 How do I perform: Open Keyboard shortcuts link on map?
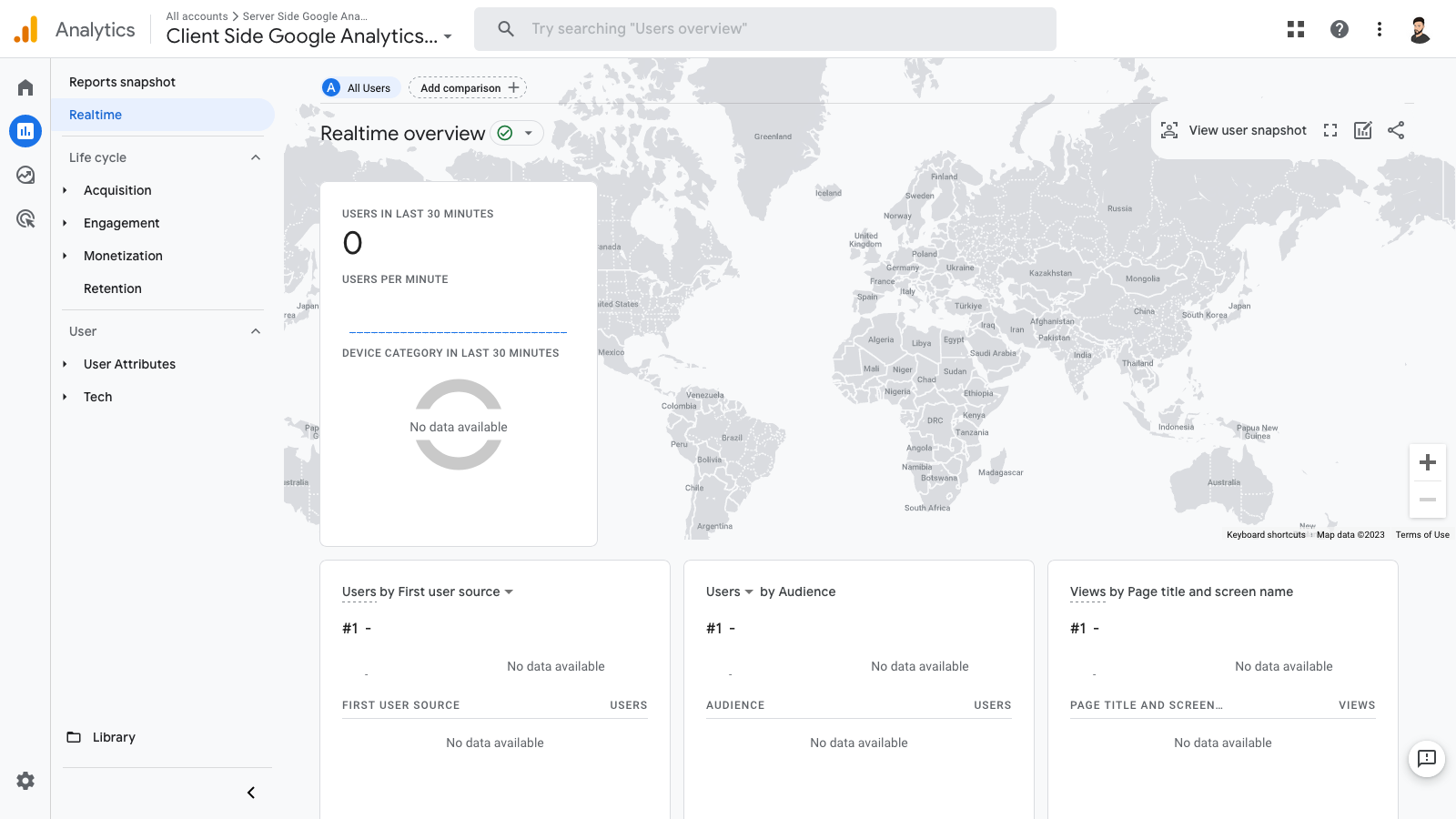pyautogui.click(x=1266, y=535)
